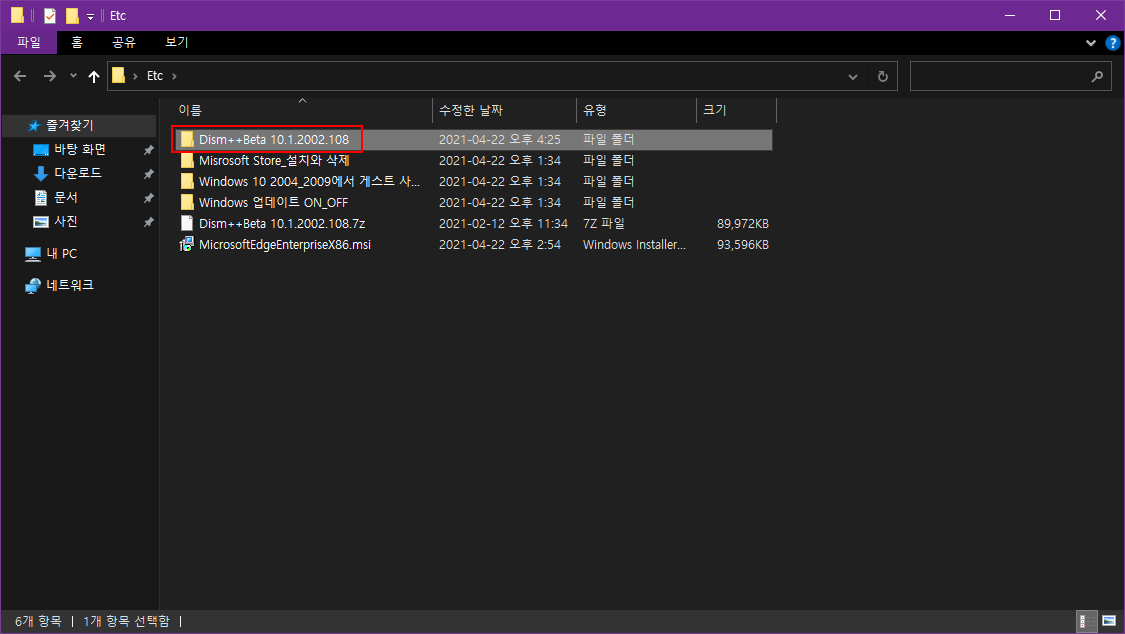This screenshot has height=634, width=1125.
Task: Open 사진 in sidebar
Action: click(x=65, y=222)
